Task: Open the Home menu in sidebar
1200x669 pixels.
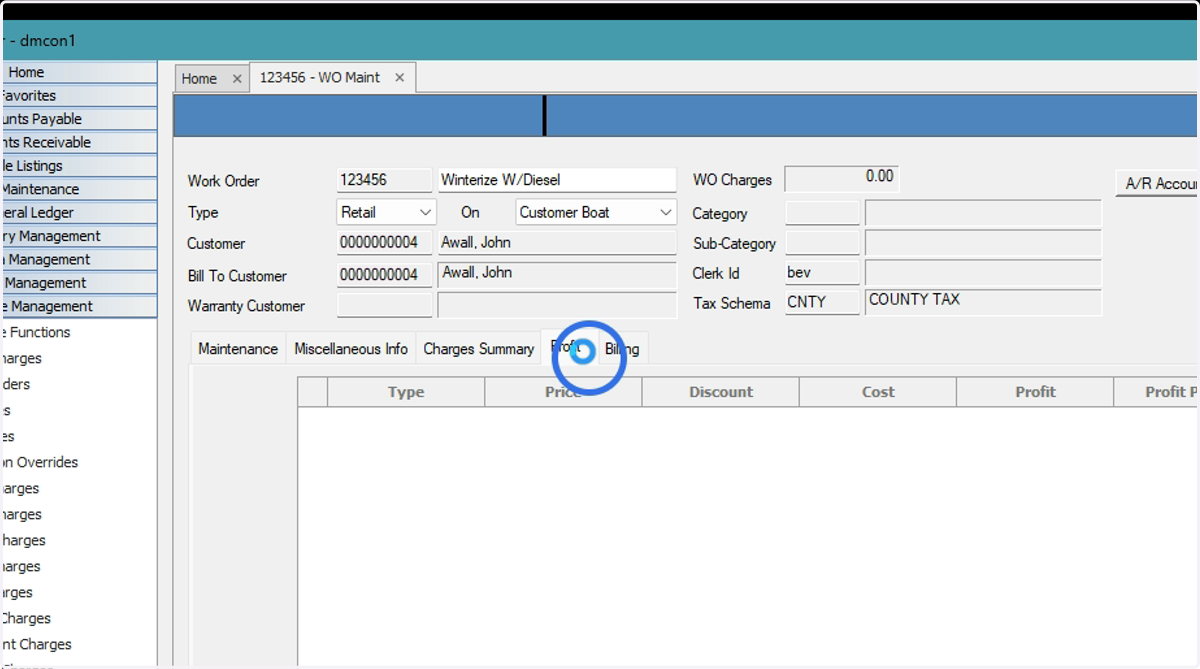Action: click(78, 72)
